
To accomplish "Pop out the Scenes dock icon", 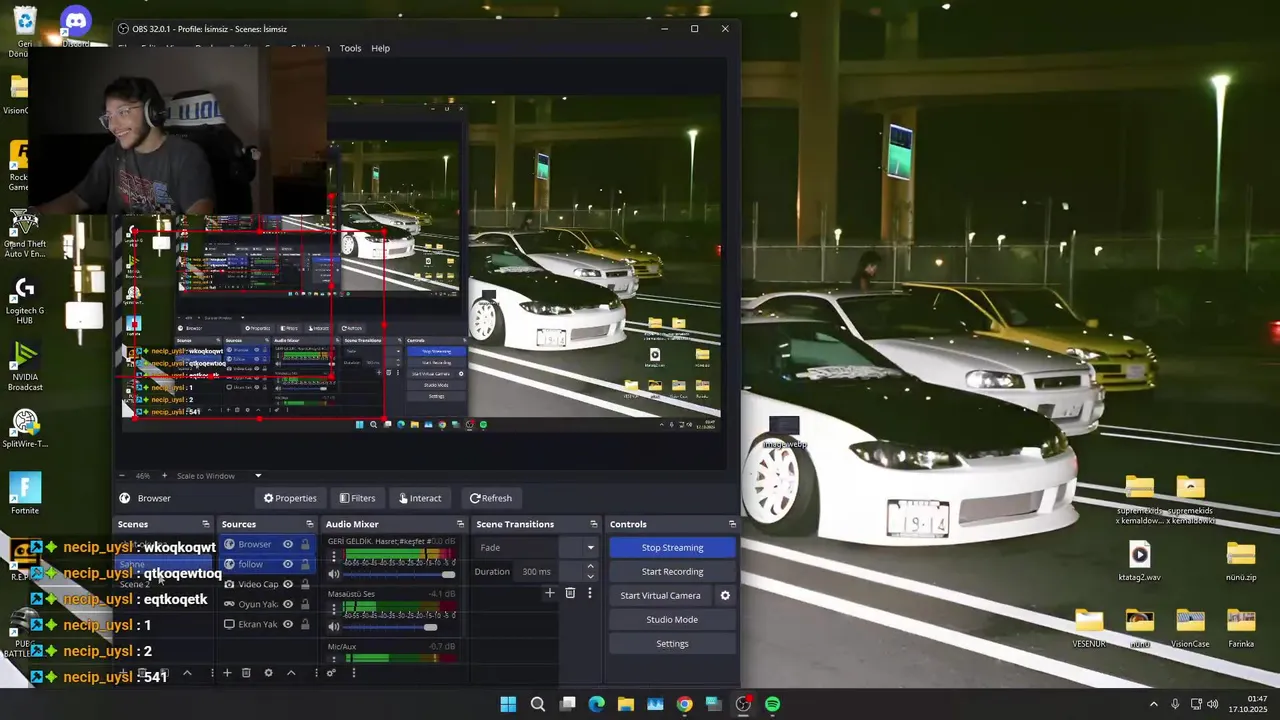I will click(x=206, y=524).
